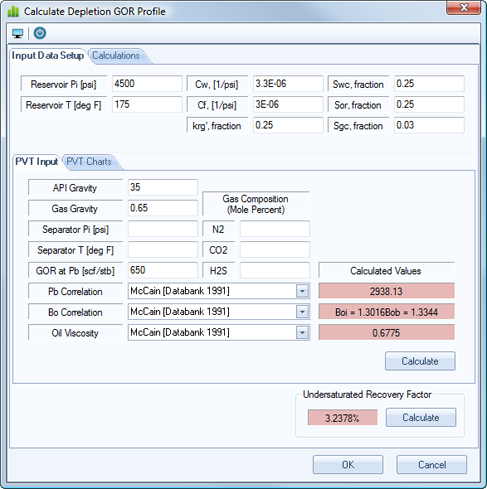Click Calculate button under PVT values

420,361
